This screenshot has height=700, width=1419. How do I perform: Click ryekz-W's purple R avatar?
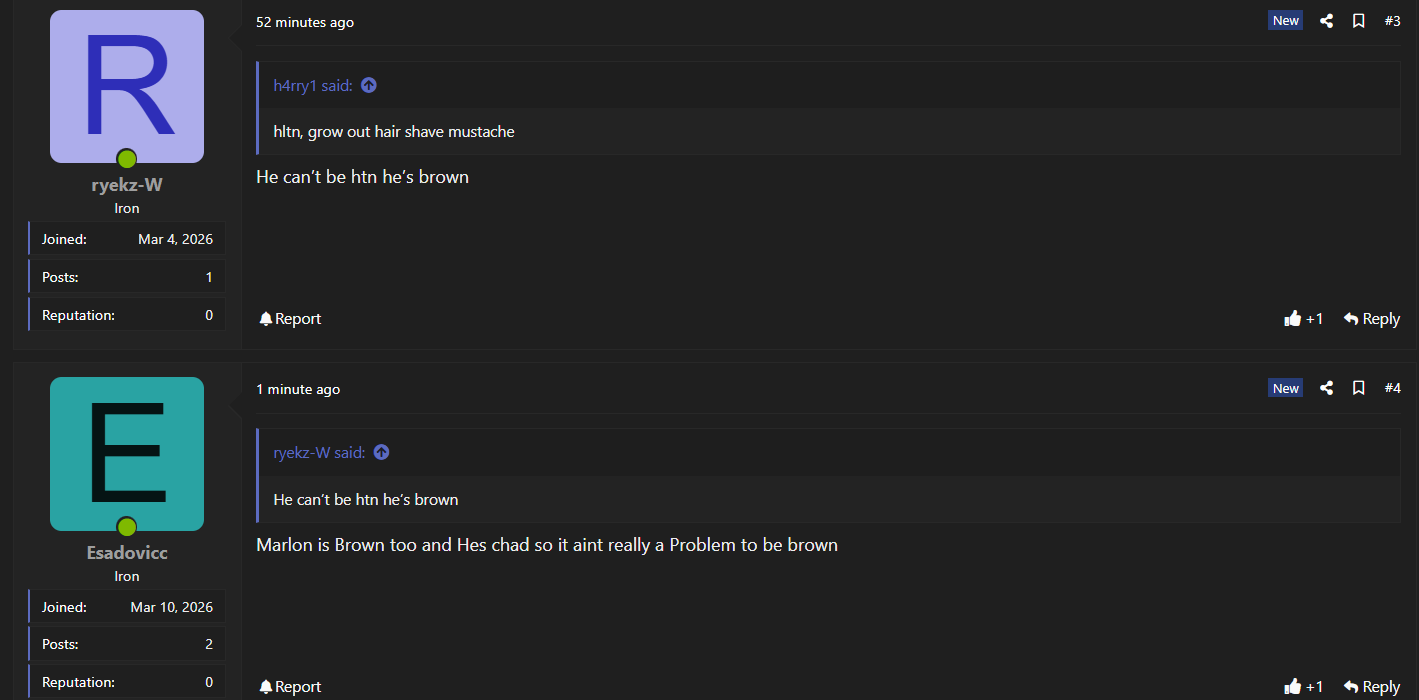pos(127,87)
